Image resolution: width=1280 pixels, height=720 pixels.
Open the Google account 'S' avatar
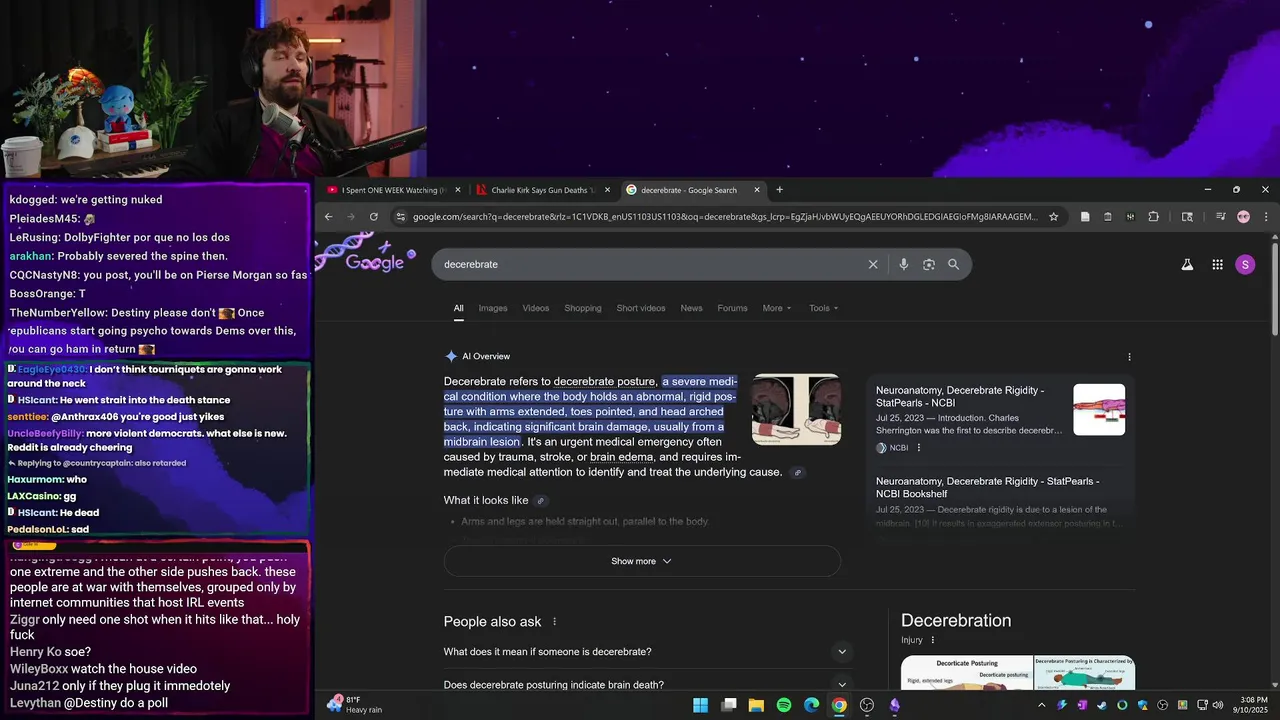coord(1245,264)
